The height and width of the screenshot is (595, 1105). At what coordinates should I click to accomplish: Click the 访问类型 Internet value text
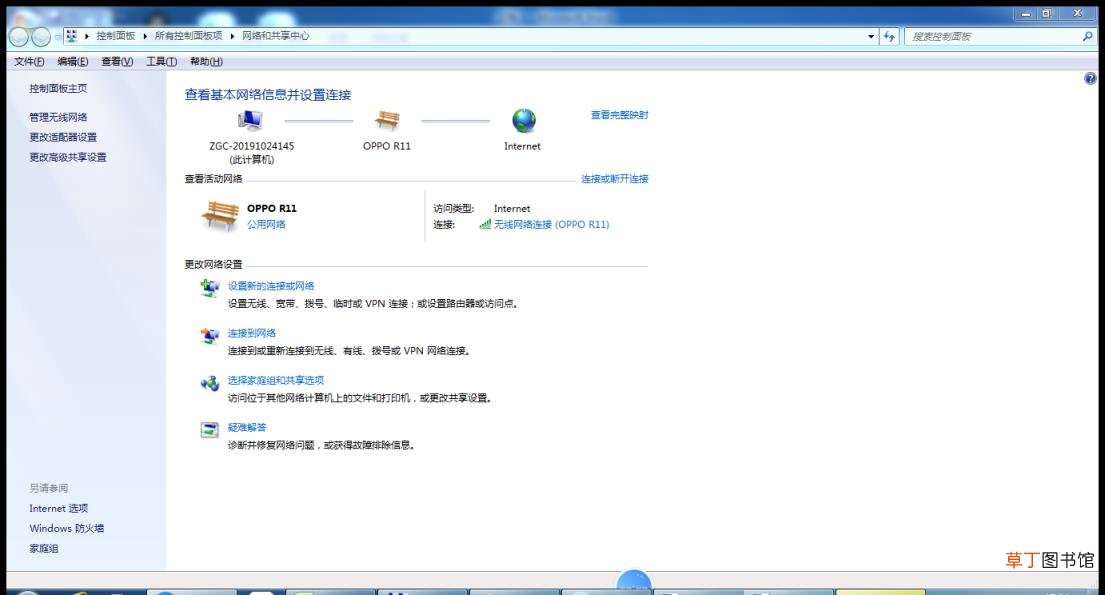click(512, 209)
